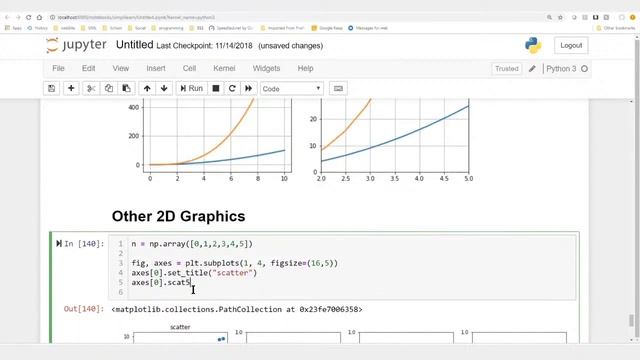The image size is (640, 360).
Task: Open the Cell menu
Action: point(189,69)
